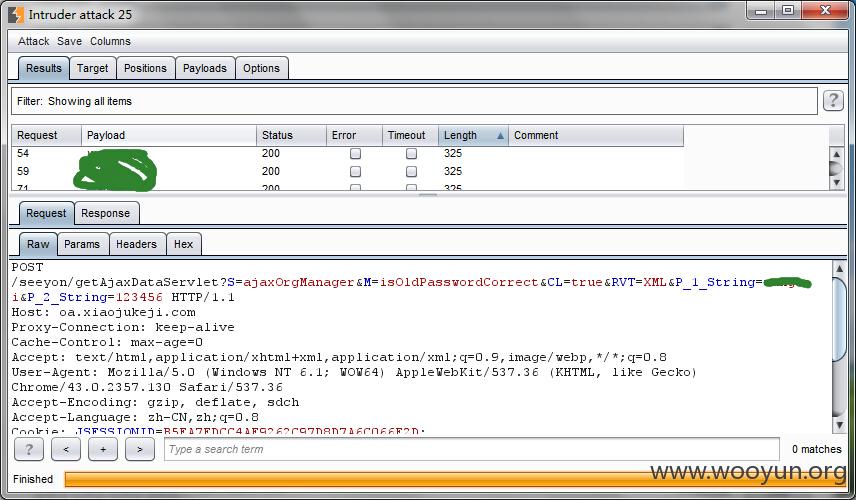The width and height of the screenshot is (856, 500).
Task: Select the Response message tab
Action: coord(106,213)
